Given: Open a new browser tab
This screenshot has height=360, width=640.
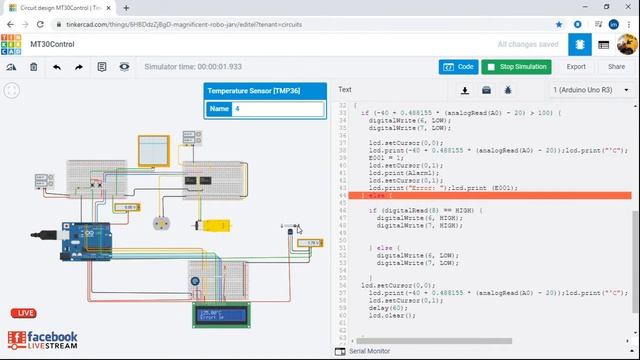Looking at the screenshot, I should [x=126, y=8].
